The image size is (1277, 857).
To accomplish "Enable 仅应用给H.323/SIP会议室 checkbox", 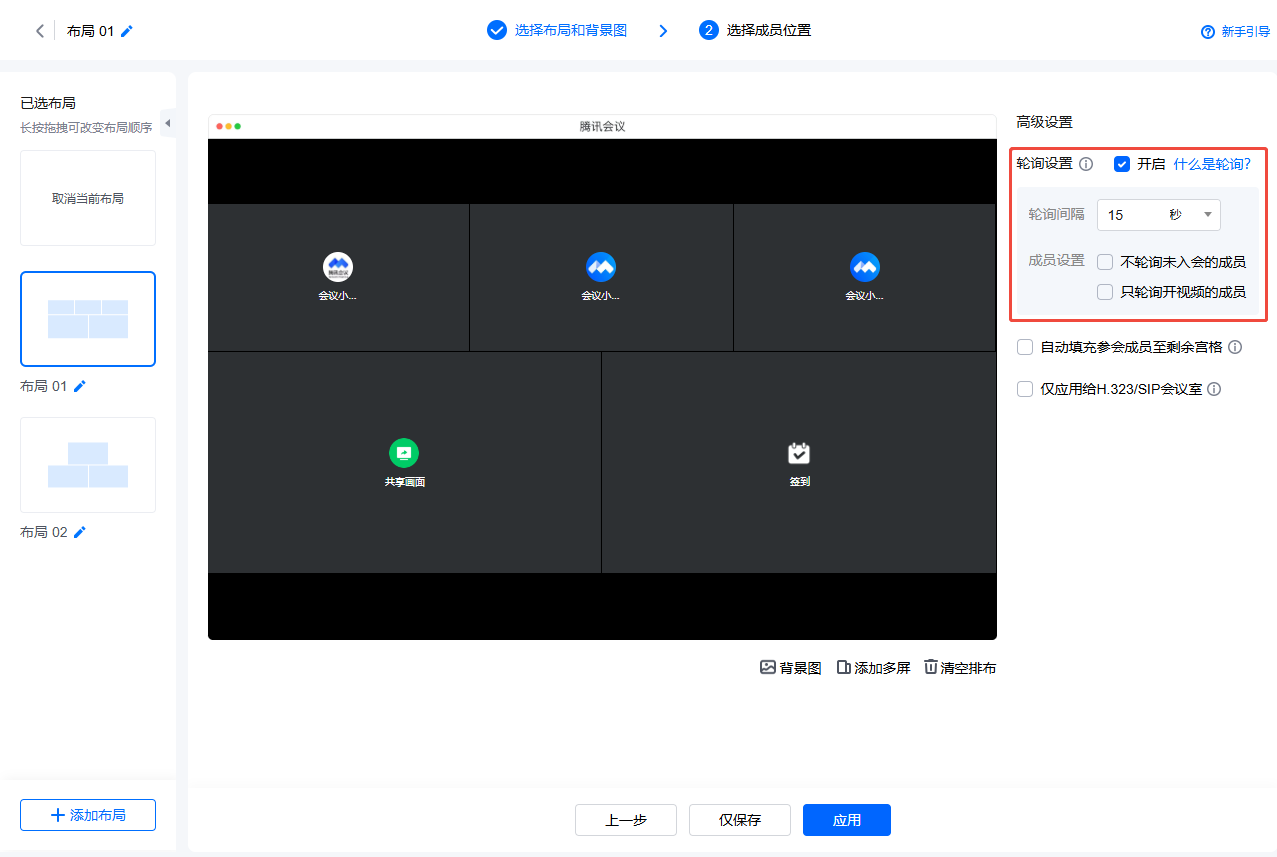I will pos(1025,389).
